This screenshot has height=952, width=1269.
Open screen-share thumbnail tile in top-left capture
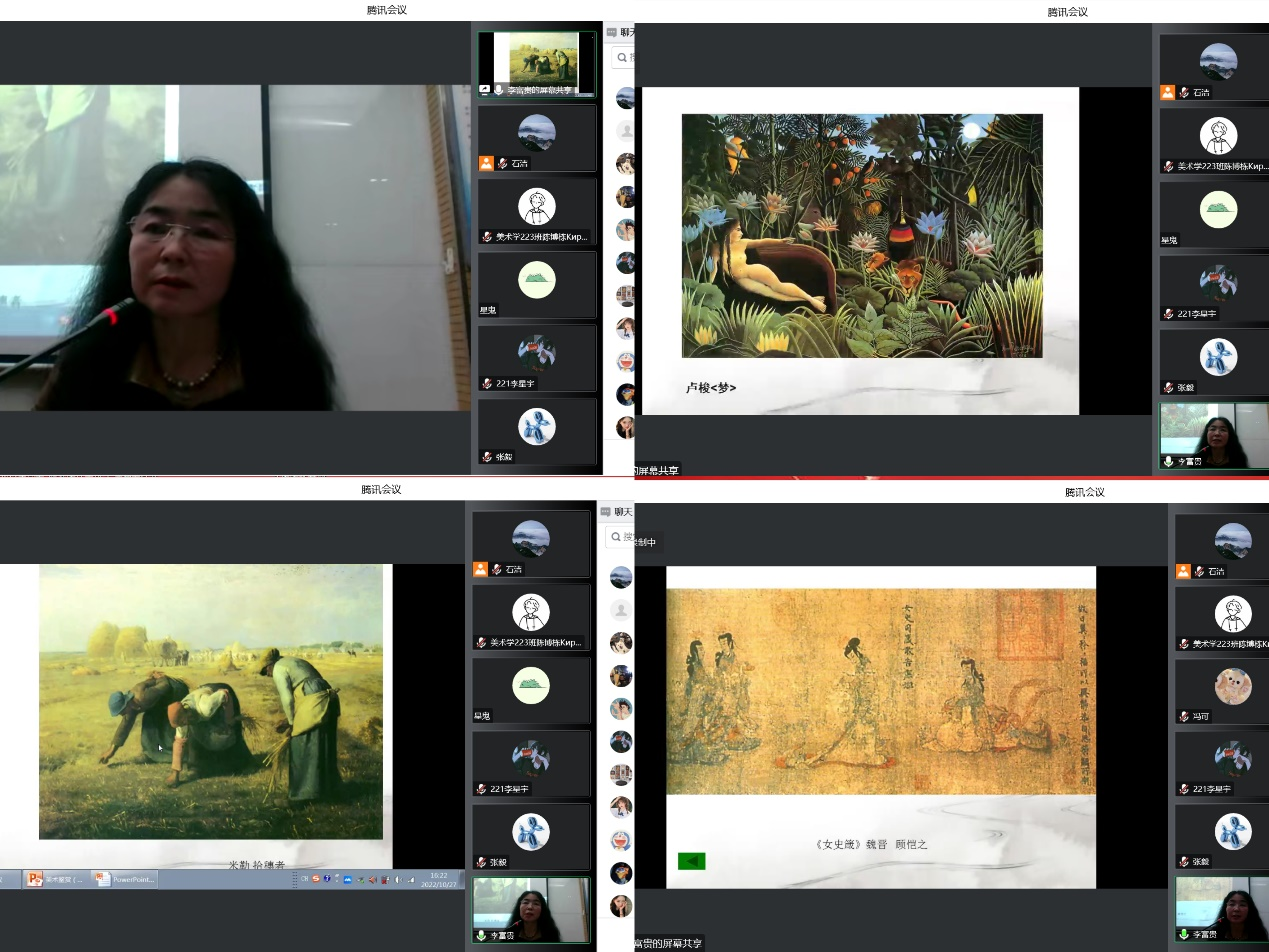(537, 64)
